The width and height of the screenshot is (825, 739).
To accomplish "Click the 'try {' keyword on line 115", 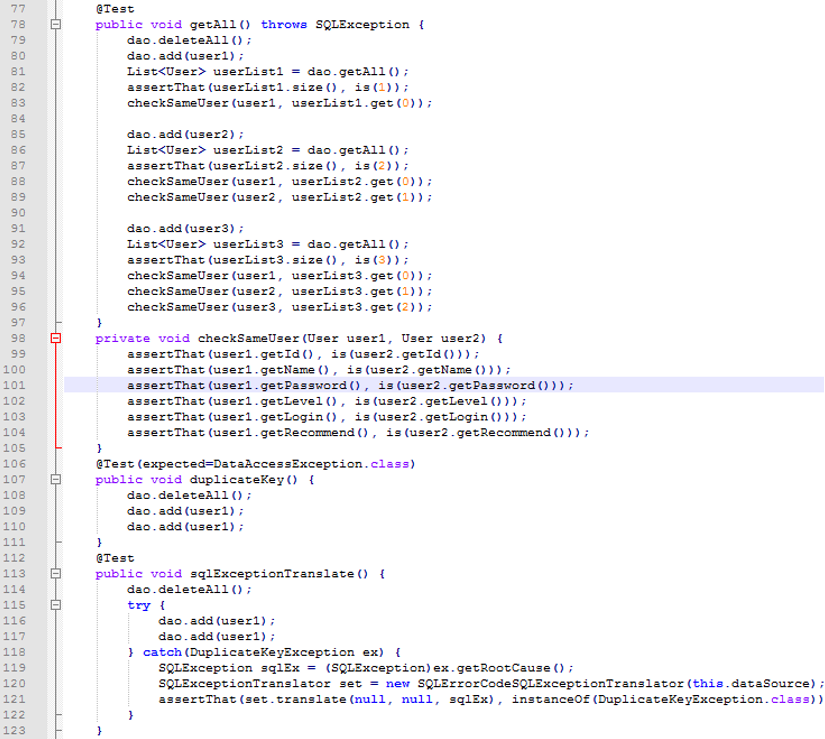I will [x=146, y=605].
